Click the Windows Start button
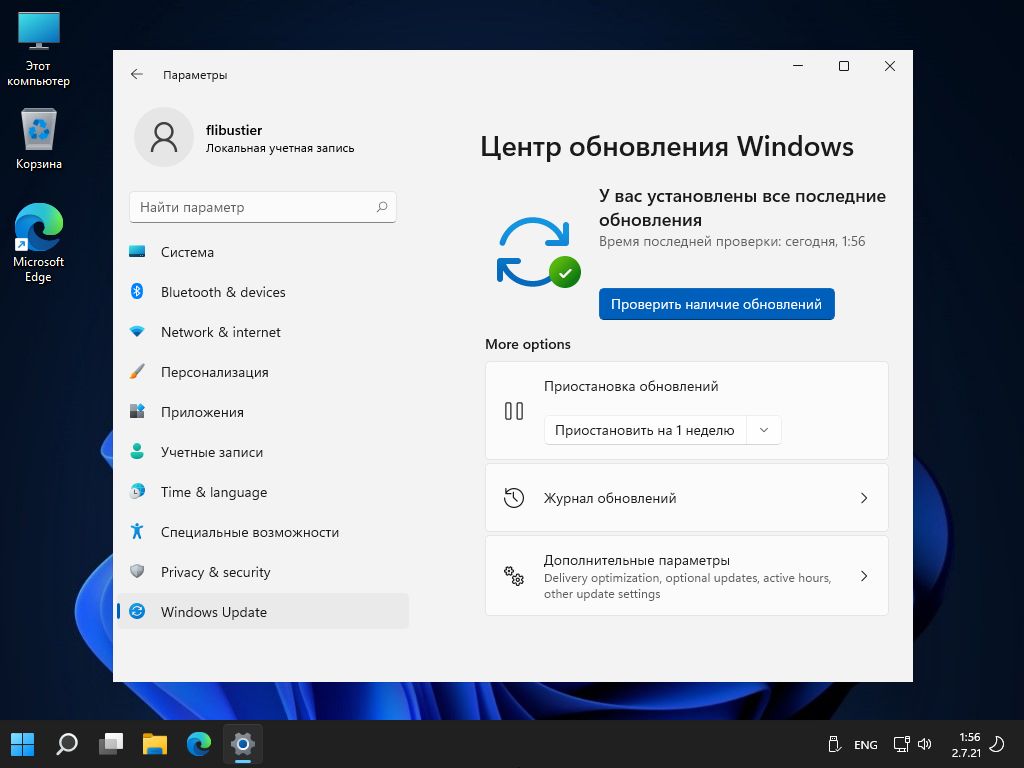The image size is (1024, 768). 22,744
